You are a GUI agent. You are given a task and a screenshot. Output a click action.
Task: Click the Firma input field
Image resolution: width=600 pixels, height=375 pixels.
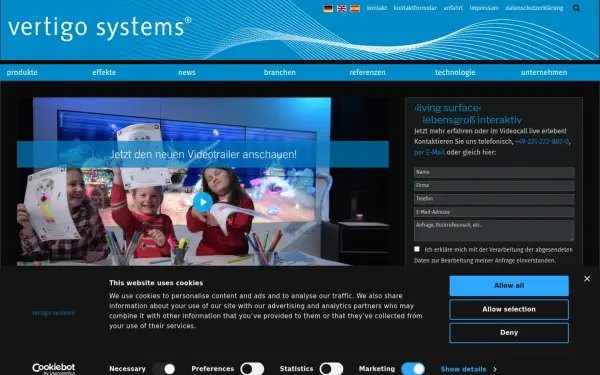[494, 186]
